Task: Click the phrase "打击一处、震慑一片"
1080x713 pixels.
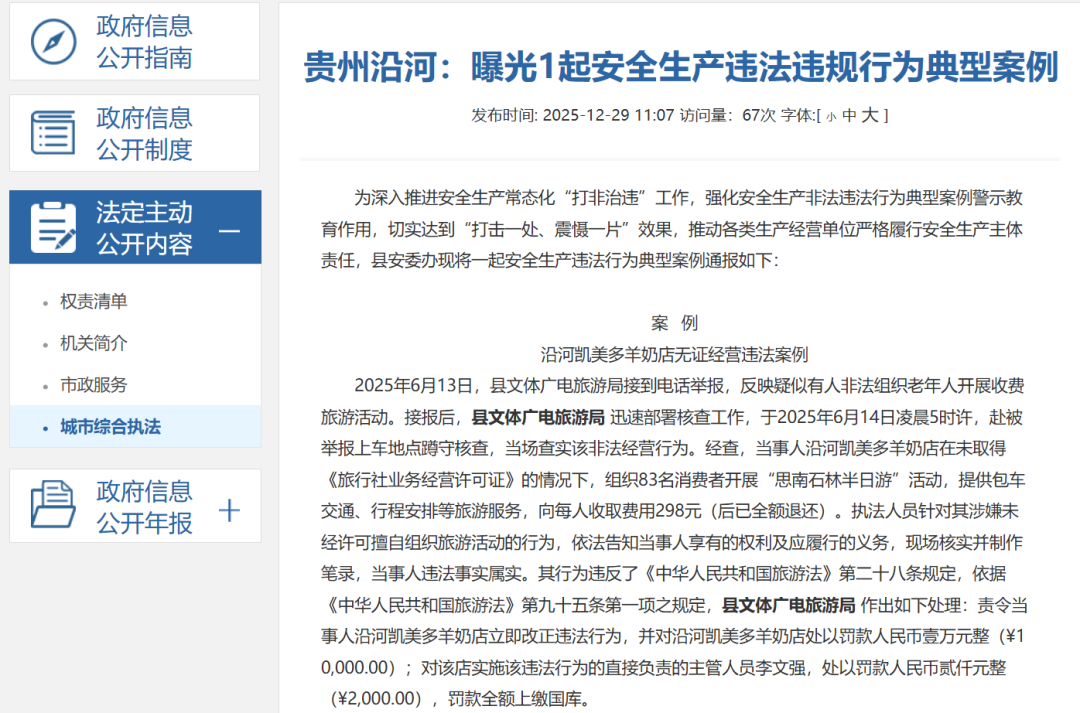Action: pyautogui.click(x=546, y=229)
